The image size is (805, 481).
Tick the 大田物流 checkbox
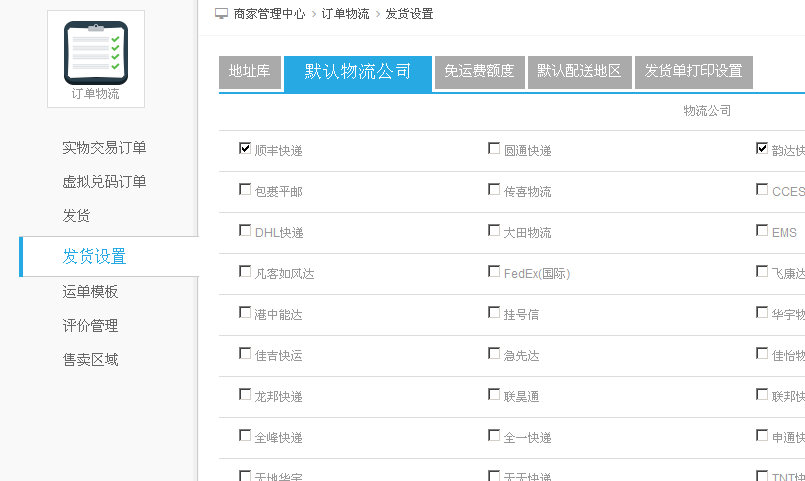(x=494, y=230)
